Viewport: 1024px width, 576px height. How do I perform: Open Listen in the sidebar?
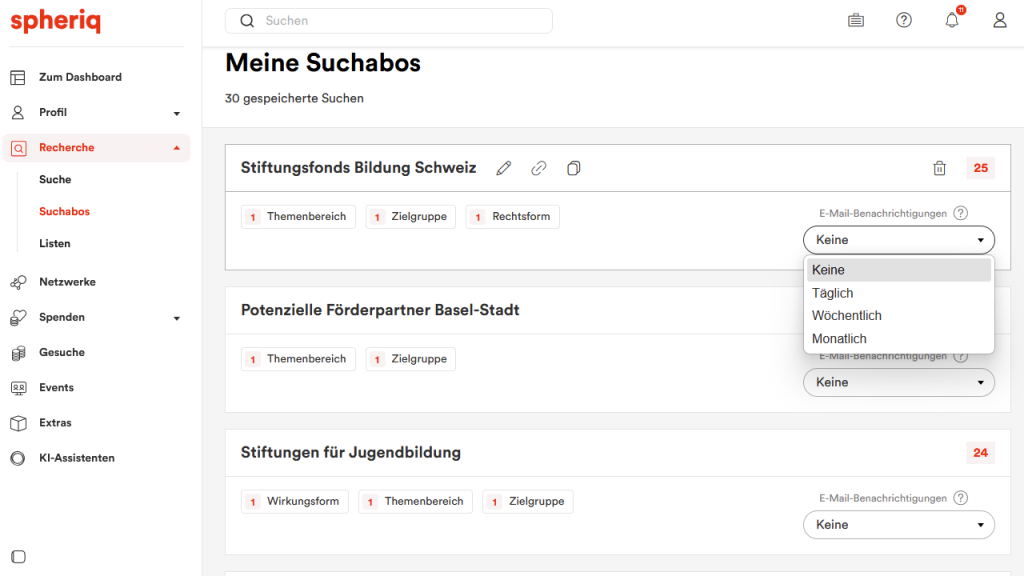[x=55, y=244]
